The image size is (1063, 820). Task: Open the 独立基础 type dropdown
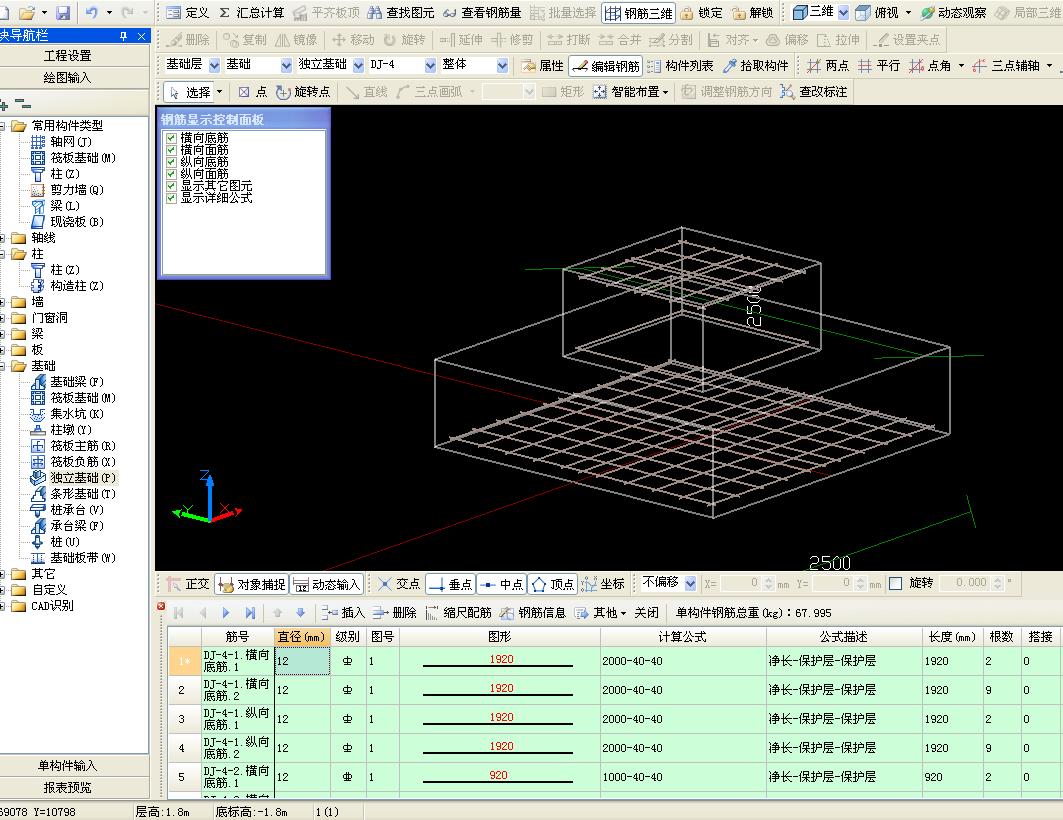click(x=358, y=66)
